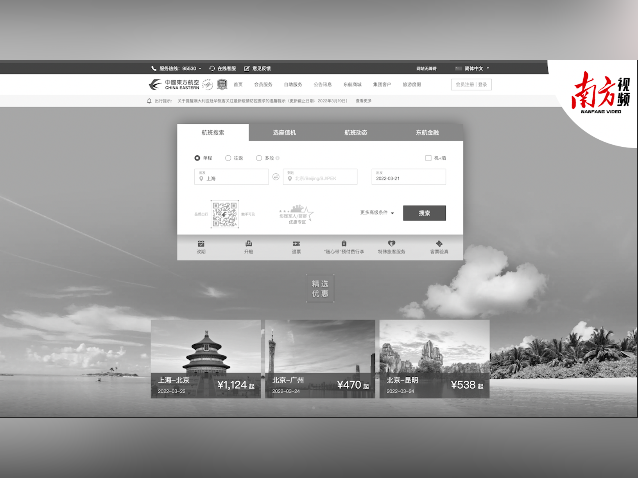Open the 官网会员 membership icon
Viewport: 638px width, 478px height.
(x=439, y=245)
